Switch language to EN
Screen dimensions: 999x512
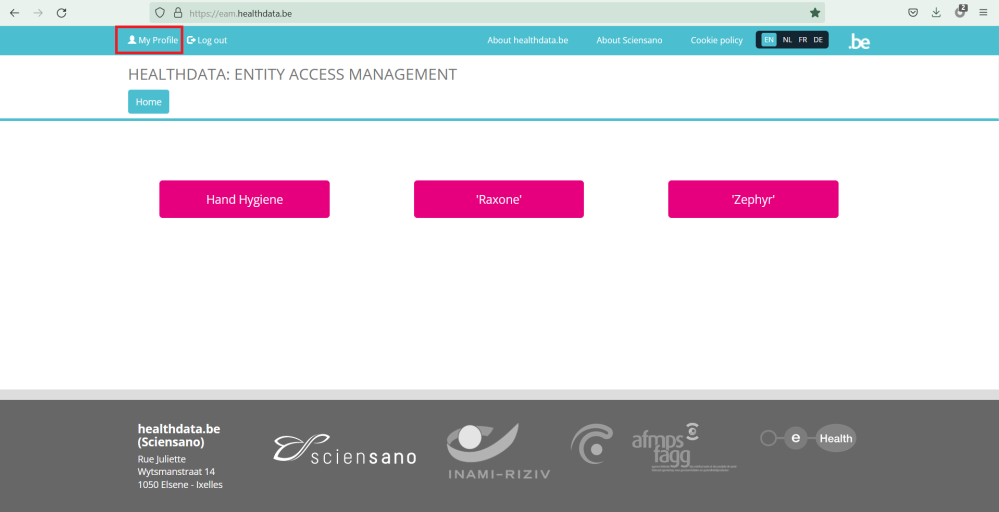pyautogui.click(x=768, y=40)
